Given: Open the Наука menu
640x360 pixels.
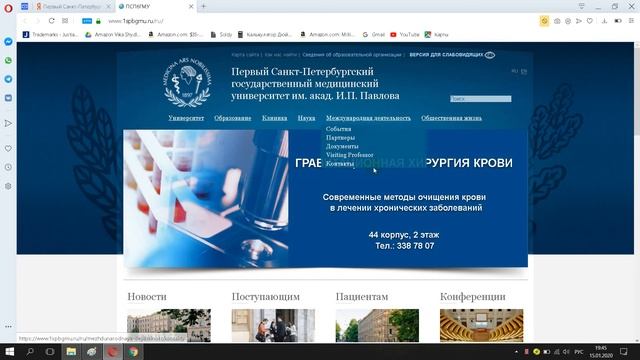Looking at the screenshot, I should coord(306,118).
